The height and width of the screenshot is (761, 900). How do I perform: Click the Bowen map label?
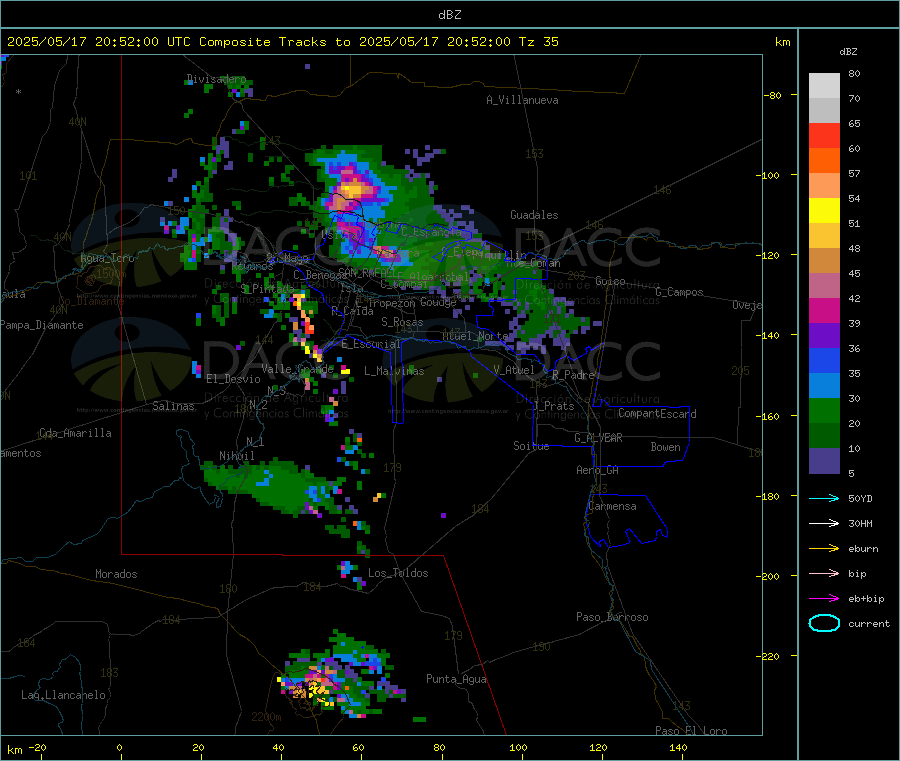pyautogui.click(x=665, y=447)
